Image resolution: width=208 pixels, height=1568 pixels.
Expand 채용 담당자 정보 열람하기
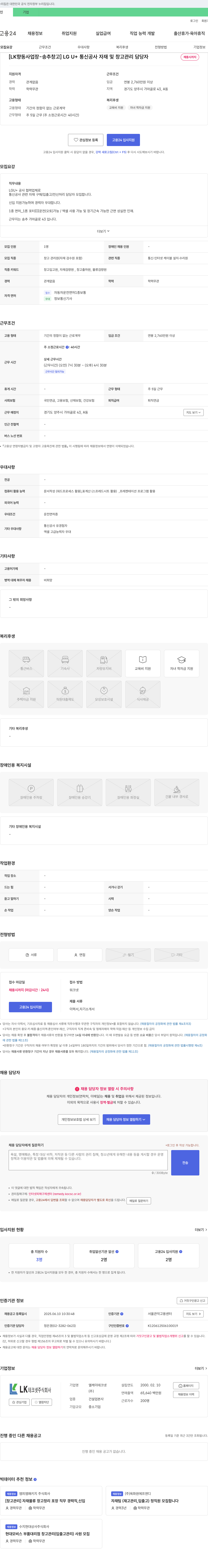(127, 1119)
